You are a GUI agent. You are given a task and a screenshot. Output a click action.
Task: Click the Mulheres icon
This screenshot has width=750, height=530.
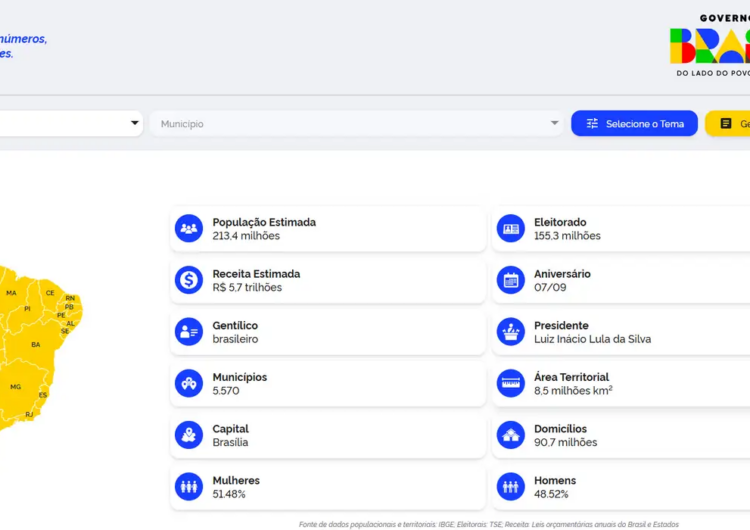(x=189, y=487)
